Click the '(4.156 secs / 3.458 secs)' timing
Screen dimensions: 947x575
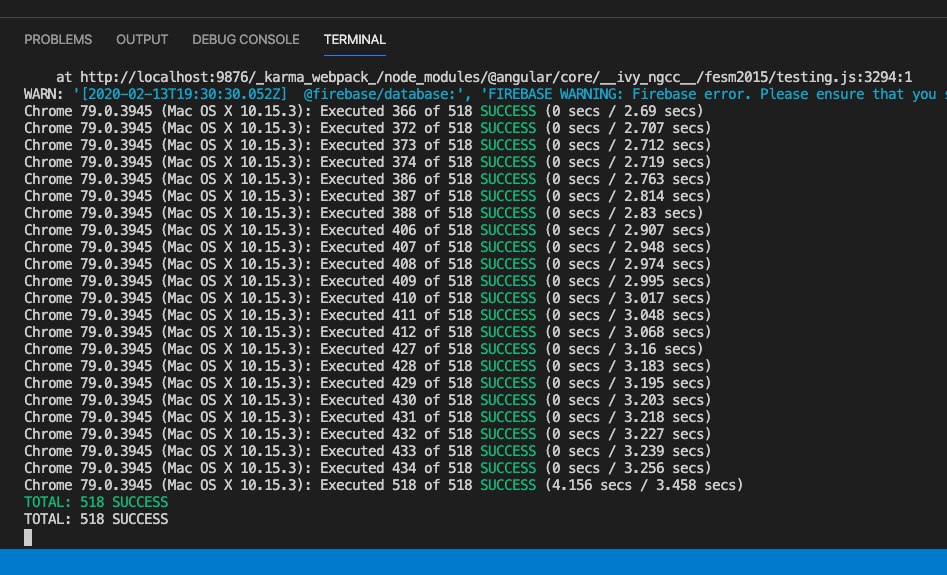[644, 485]
